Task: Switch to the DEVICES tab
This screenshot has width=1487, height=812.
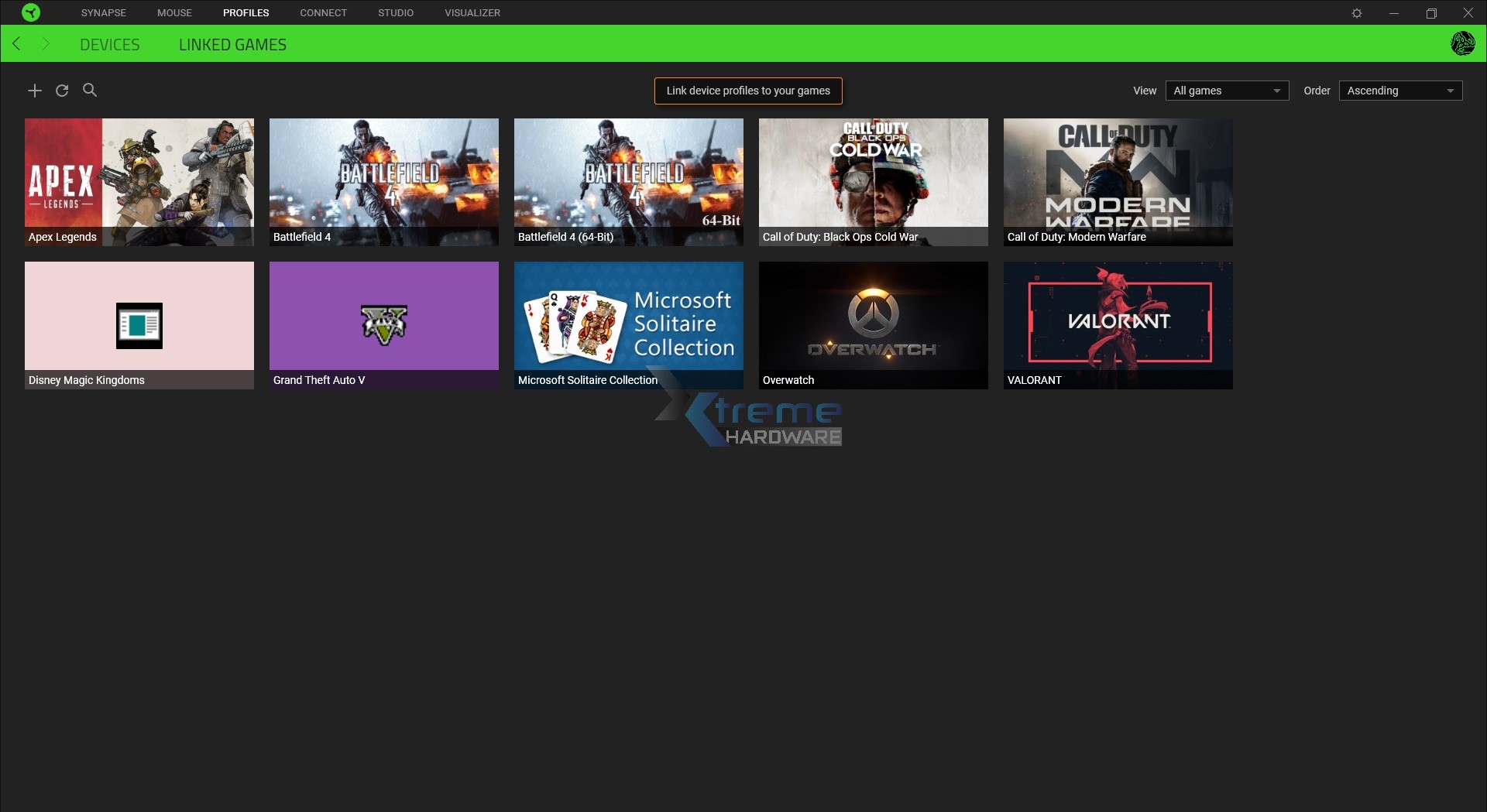Action: point(110,44)
